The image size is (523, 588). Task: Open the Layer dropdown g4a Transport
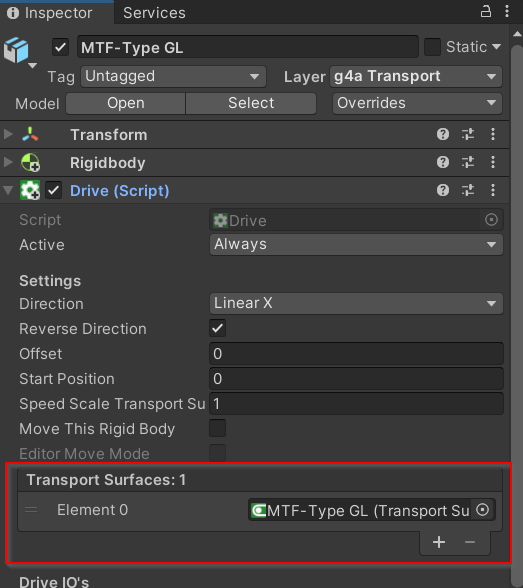[x=416, y=76]
